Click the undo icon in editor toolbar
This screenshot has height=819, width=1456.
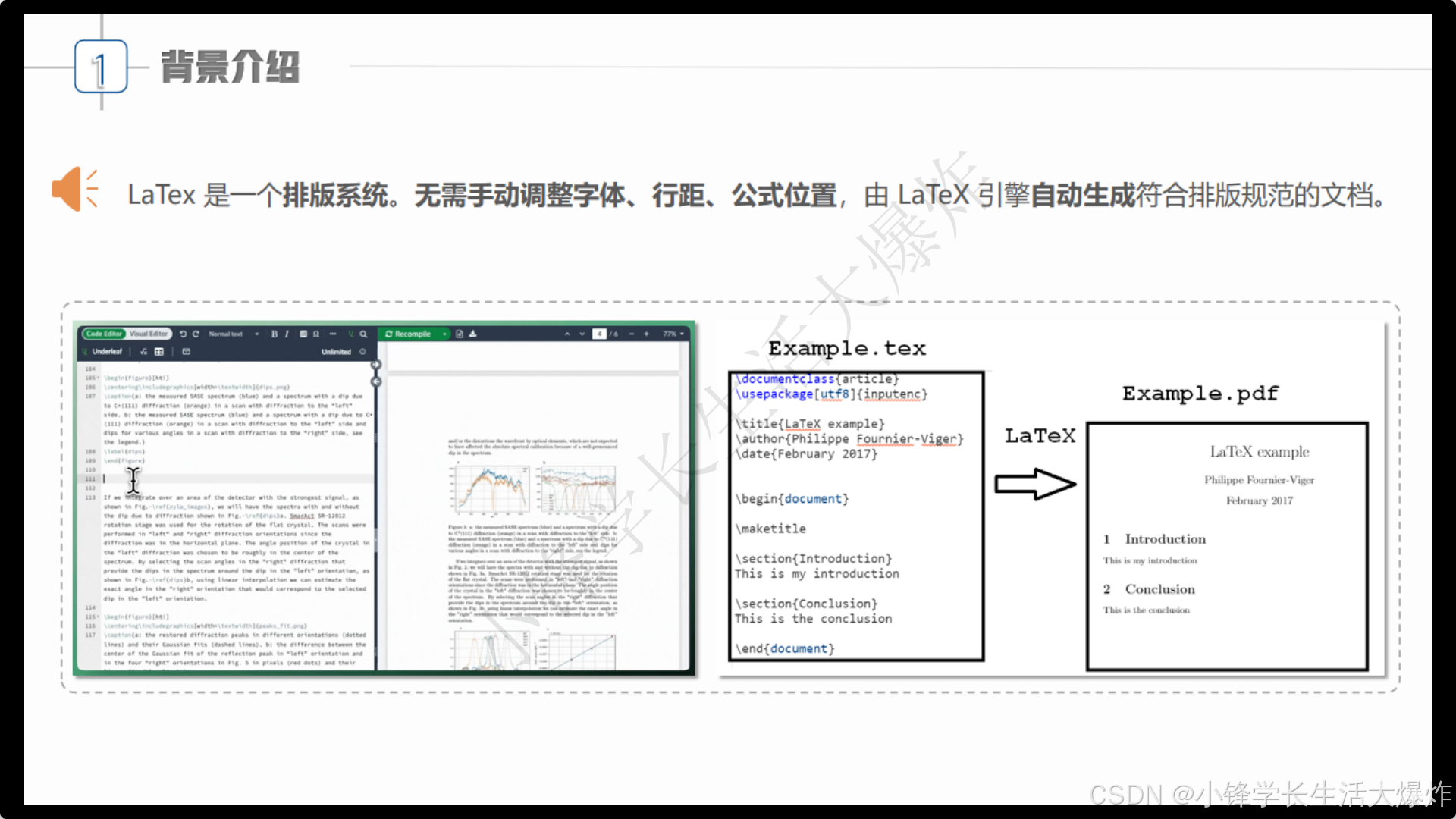click(x=183, y=334)
